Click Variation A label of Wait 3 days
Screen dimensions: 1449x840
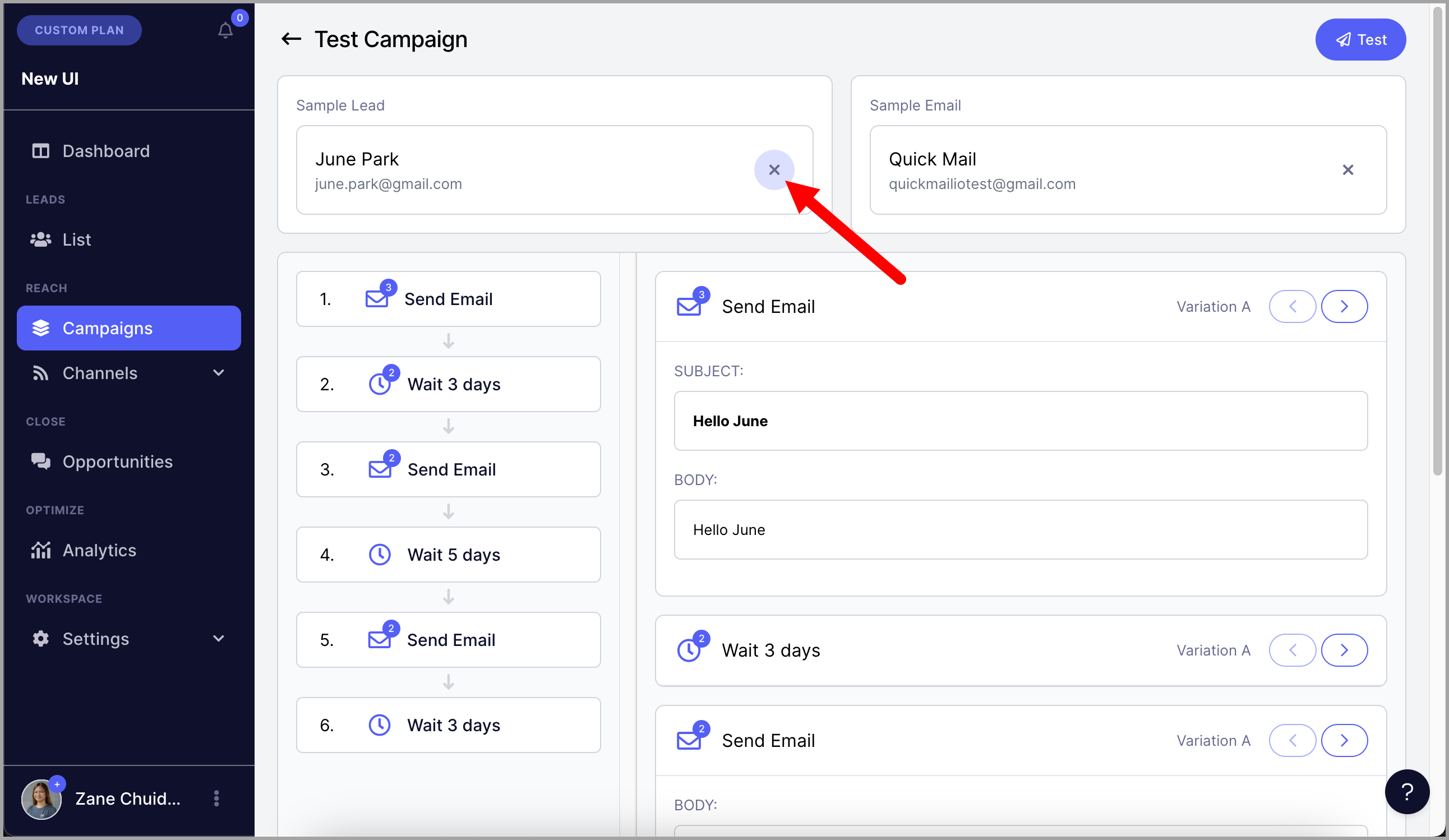pyautogui.click(x=1213, y=650)
